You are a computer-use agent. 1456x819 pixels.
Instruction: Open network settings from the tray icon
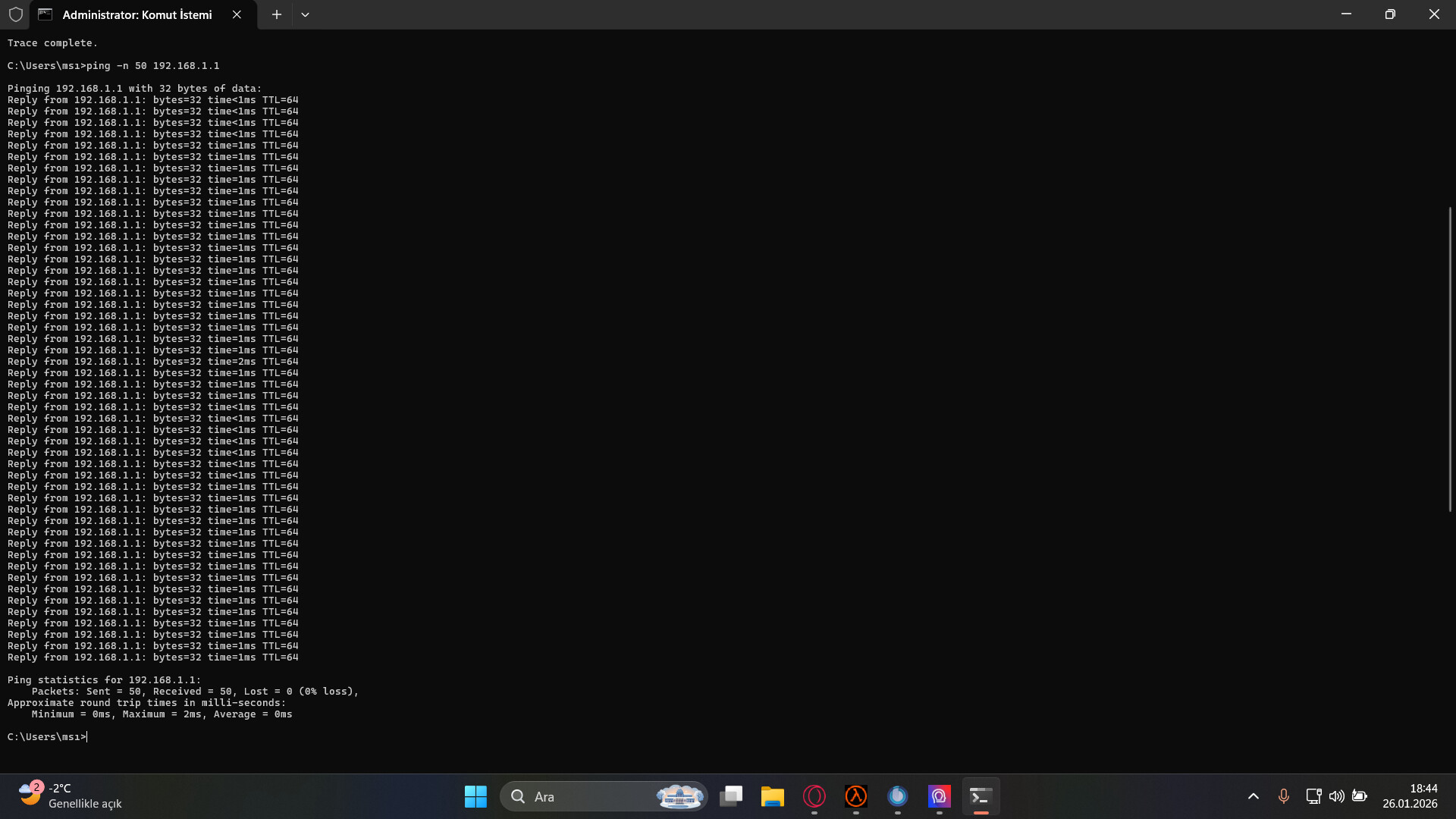click(1313, 796)
